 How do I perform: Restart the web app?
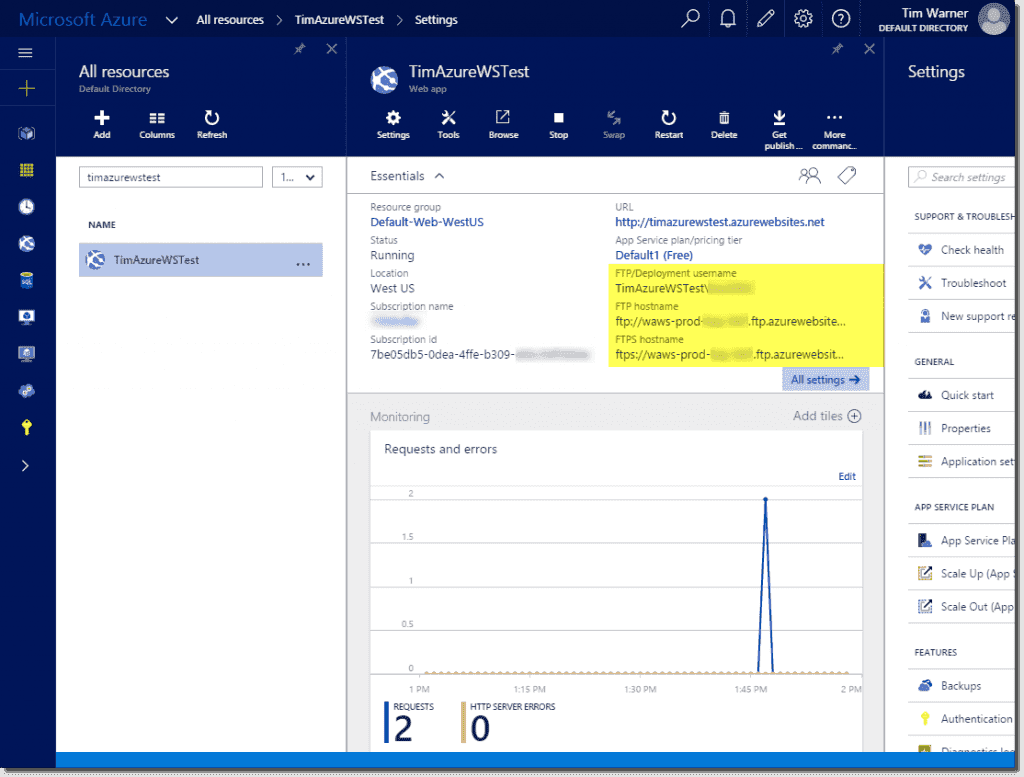point(669,124)
